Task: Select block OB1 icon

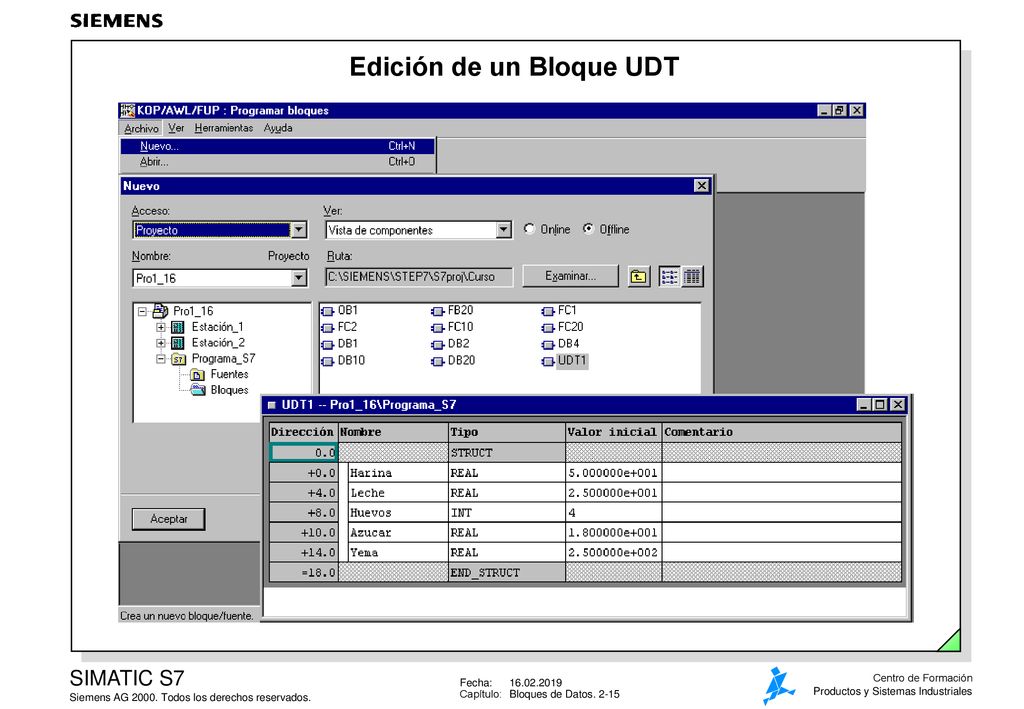Action: (328, 311)
